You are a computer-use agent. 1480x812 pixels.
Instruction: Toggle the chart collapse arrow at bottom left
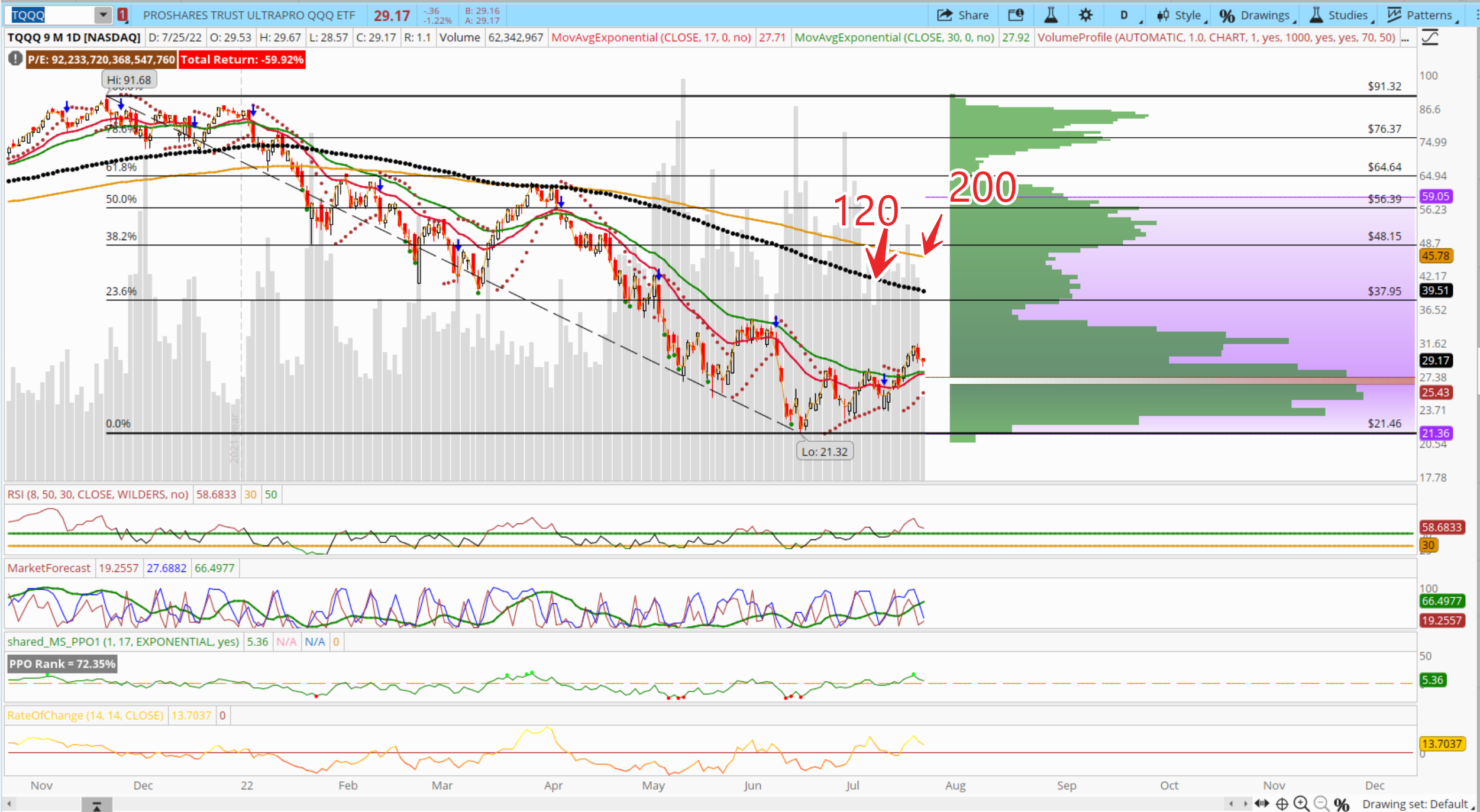[x=96, y=805]
